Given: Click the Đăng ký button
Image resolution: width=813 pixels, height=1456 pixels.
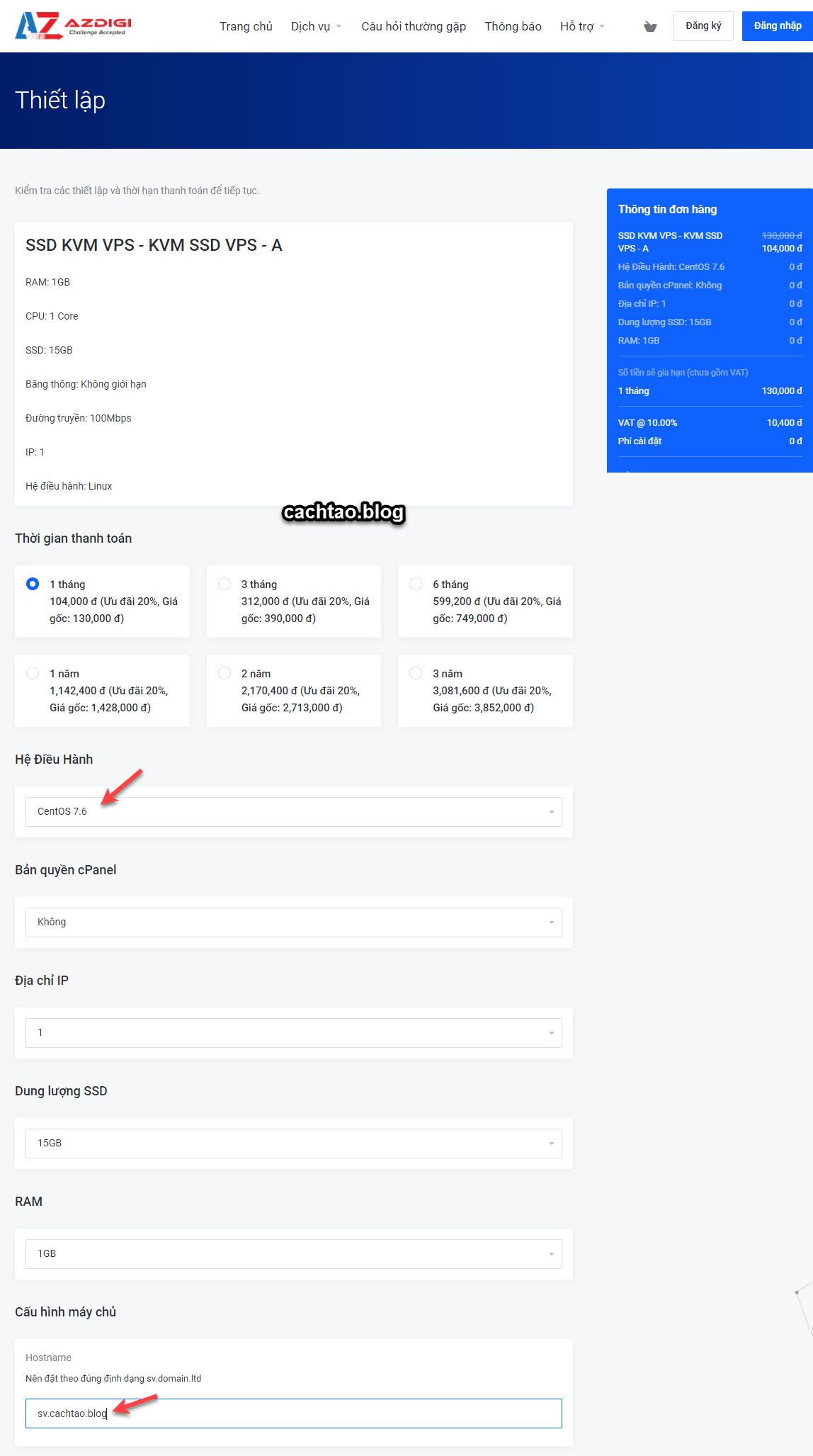Looking at the screenshot, I should tap(703, 26).
